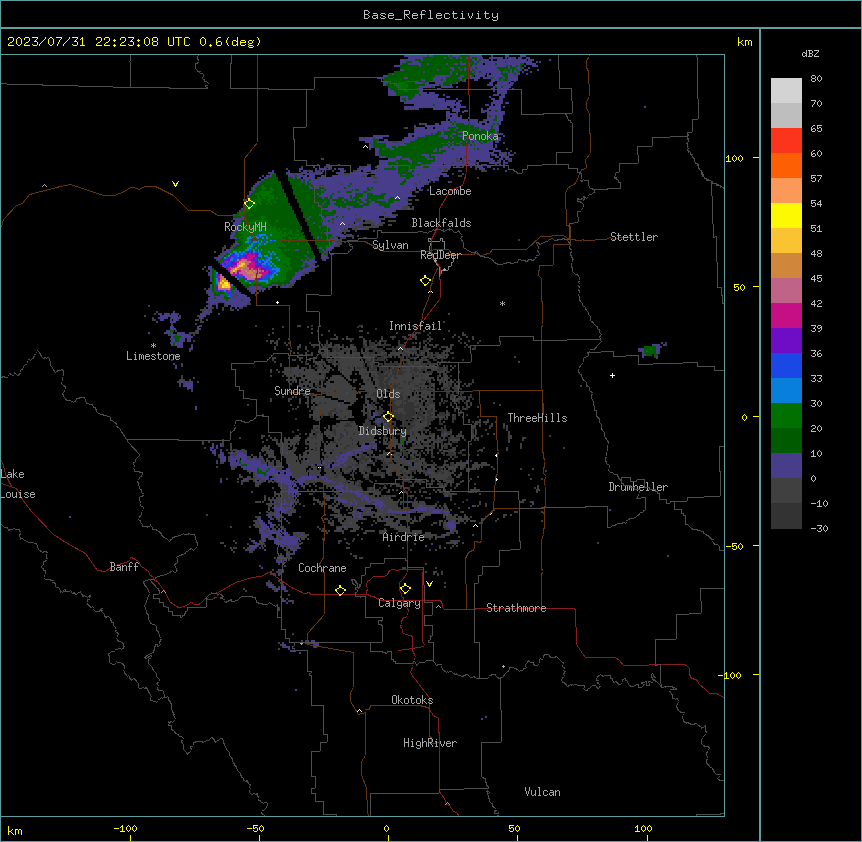The height and width of the screenshot is (842, 862).
Task: Pick the green 20-30 dBZ color swatch
Action: pyautogui.click(x=786, y=416)
